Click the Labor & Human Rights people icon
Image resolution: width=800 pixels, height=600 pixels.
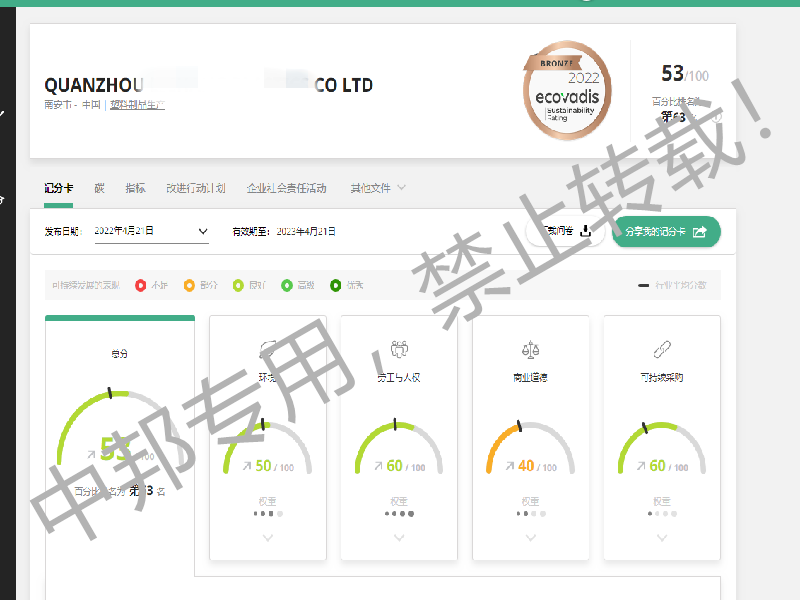[399, 349]
